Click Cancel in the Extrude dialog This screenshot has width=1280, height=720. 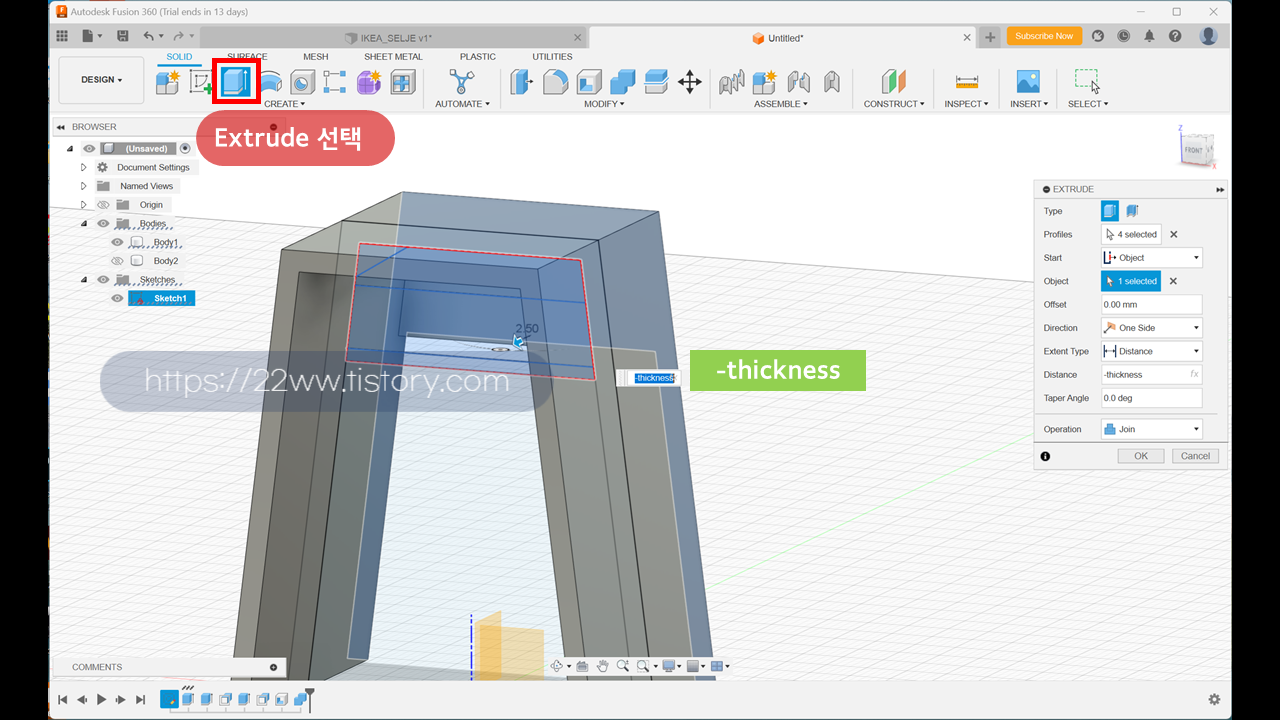coord(1195,456)
